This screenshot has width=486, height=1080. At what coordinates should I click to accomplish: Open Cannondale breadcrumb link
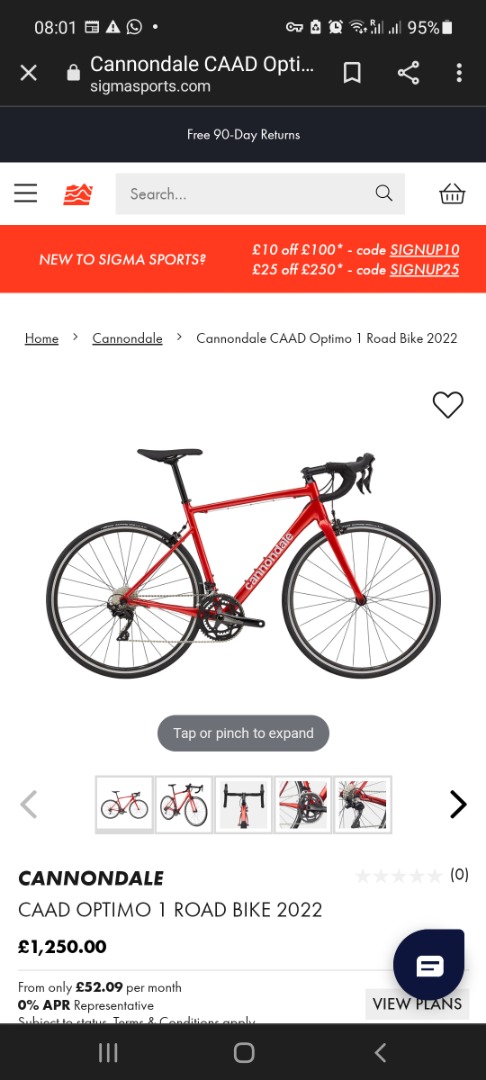click(x=127, y=338)
